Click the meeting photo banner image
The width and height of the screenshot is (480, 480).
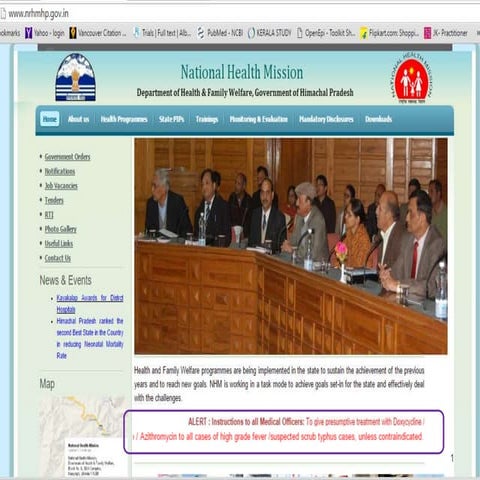pos(291,246)
